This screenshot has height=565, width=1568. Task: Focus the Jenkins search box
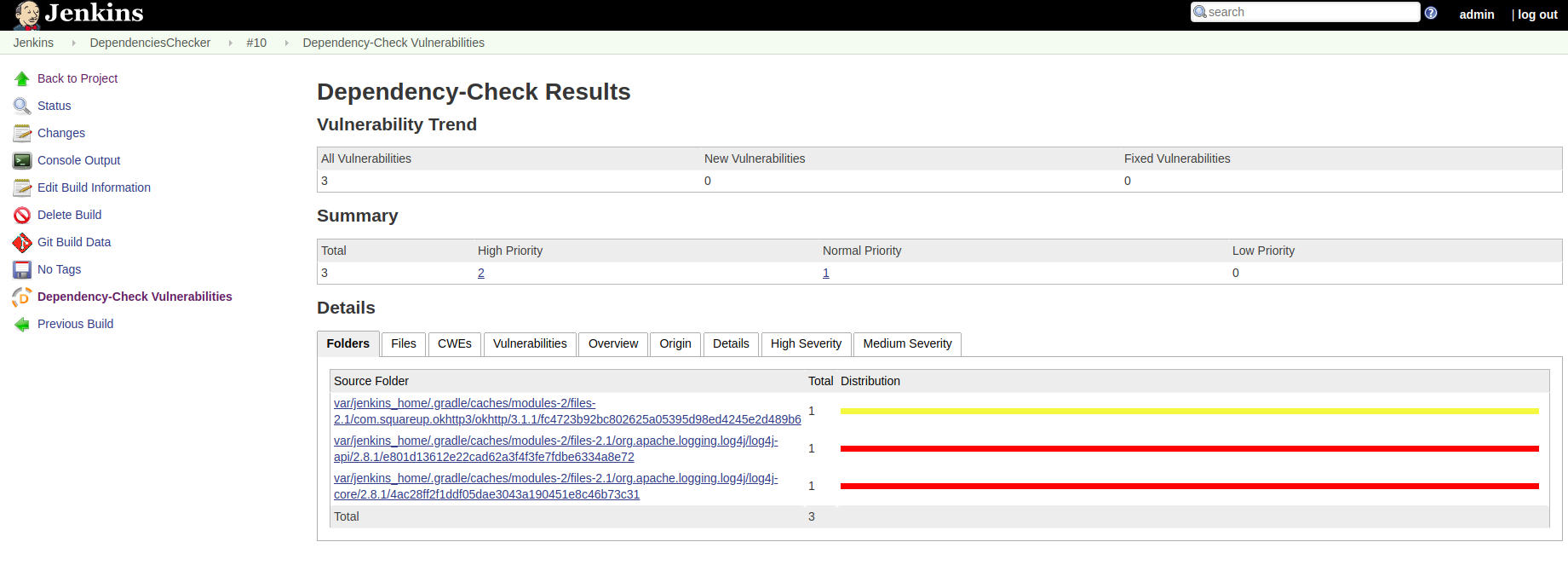1310,12
